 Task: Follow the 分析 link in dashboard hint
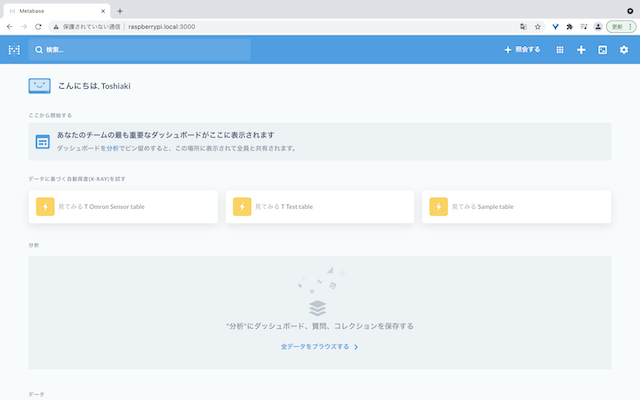113,148
